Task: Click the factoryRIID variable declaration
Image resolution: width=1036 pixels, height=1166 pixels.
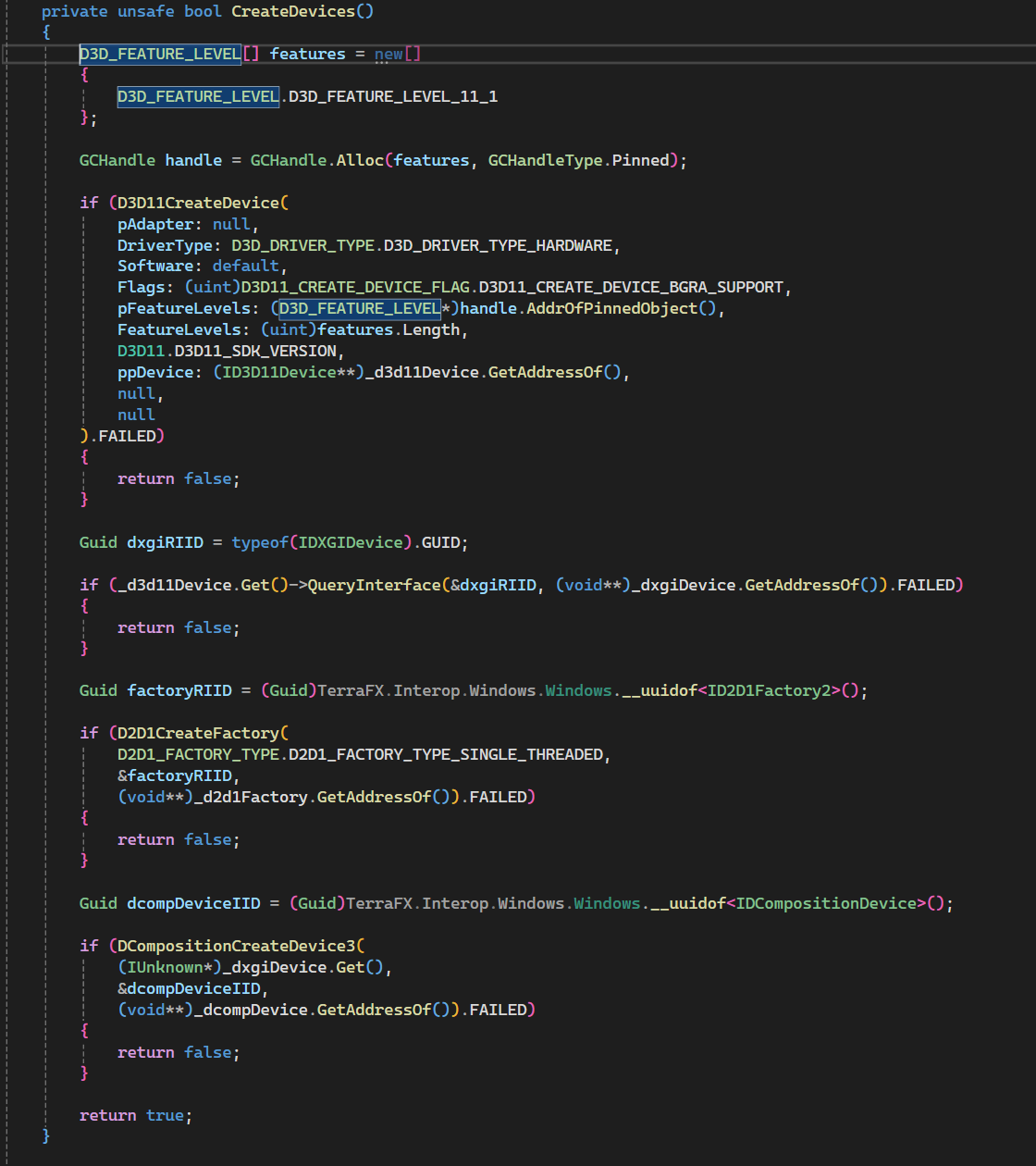Action: [179, 690]
